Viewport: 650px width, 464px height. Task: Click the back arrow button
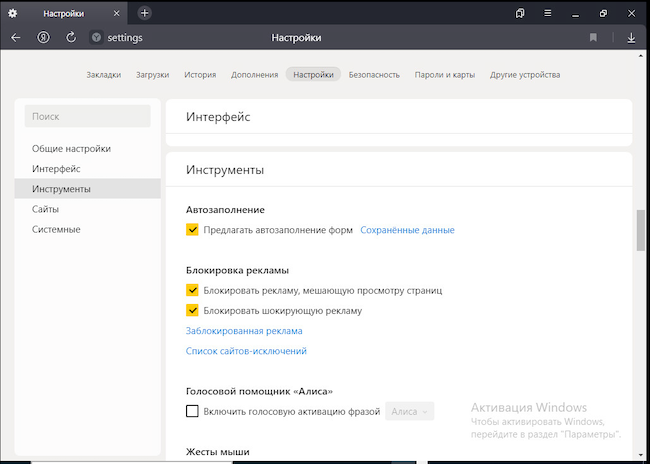click(x=16, y=38)
